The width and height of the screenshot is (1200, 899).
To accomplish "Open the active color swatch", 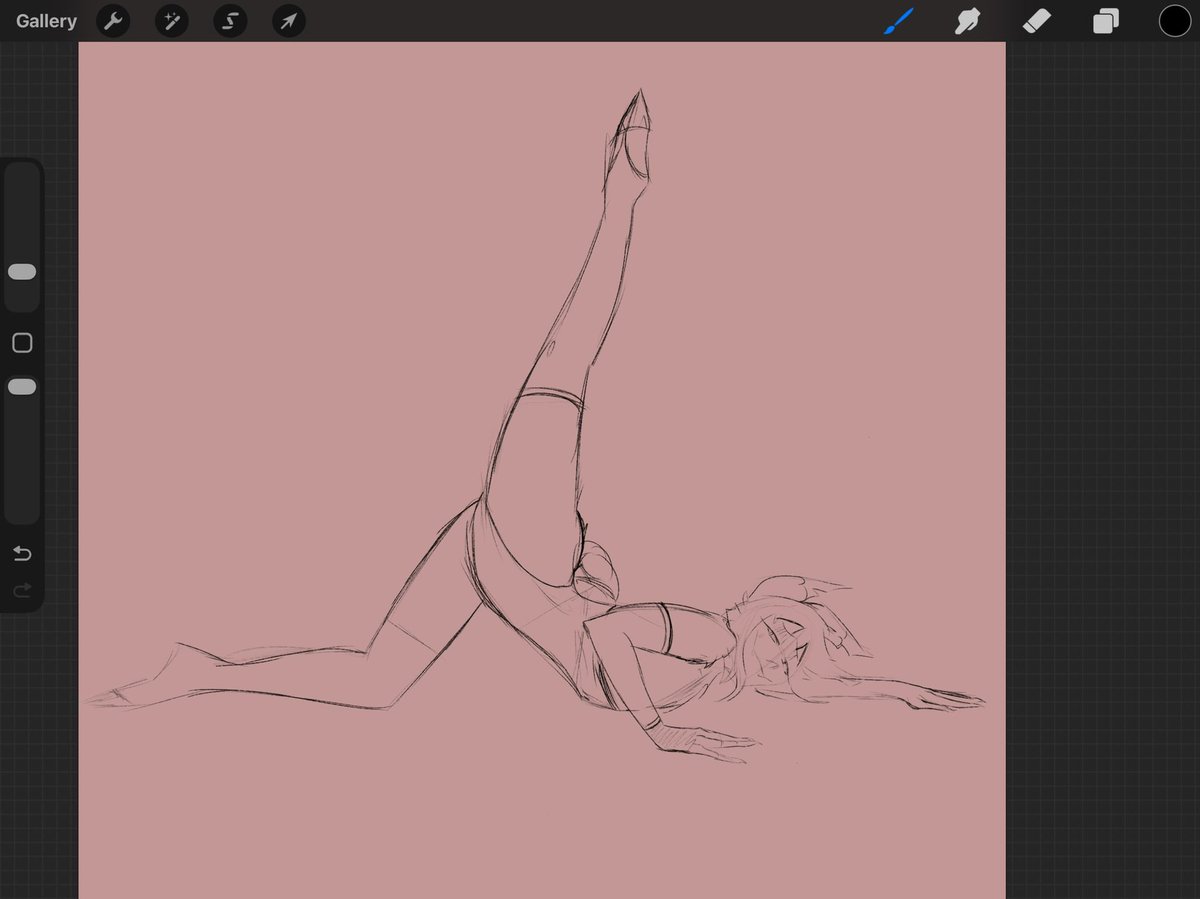I will coord(1174,20).
